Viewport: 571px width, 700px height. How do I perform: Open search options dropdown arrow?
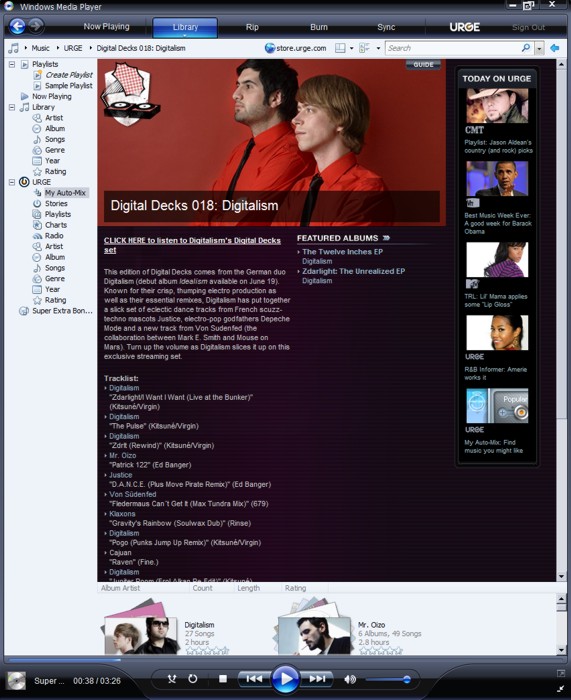click(540, 48)
